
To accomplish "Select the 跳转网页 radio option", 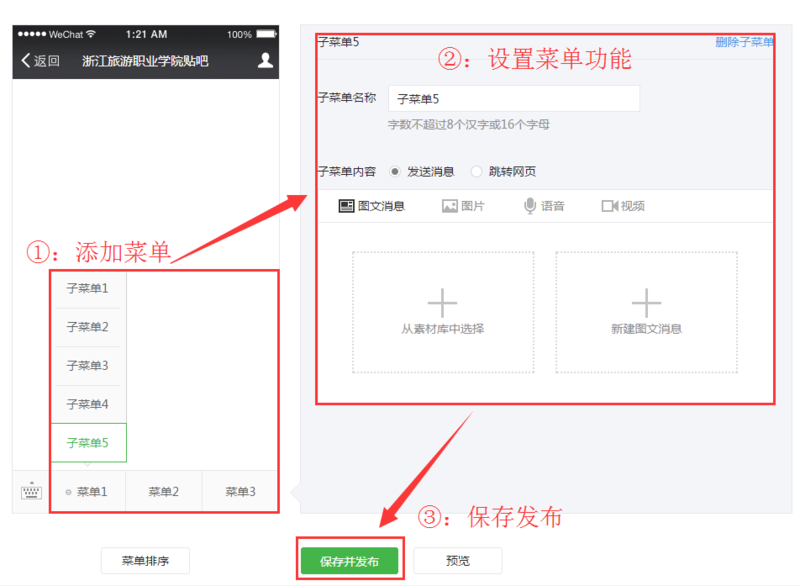I will (476, 172).
